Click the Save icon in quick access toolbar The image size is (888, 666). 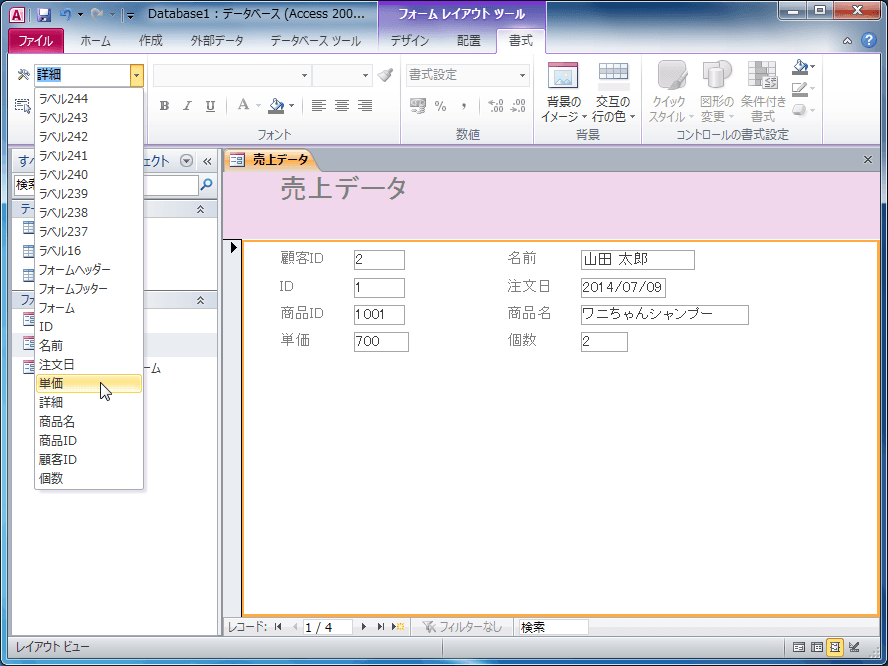(x=44, y=15)
